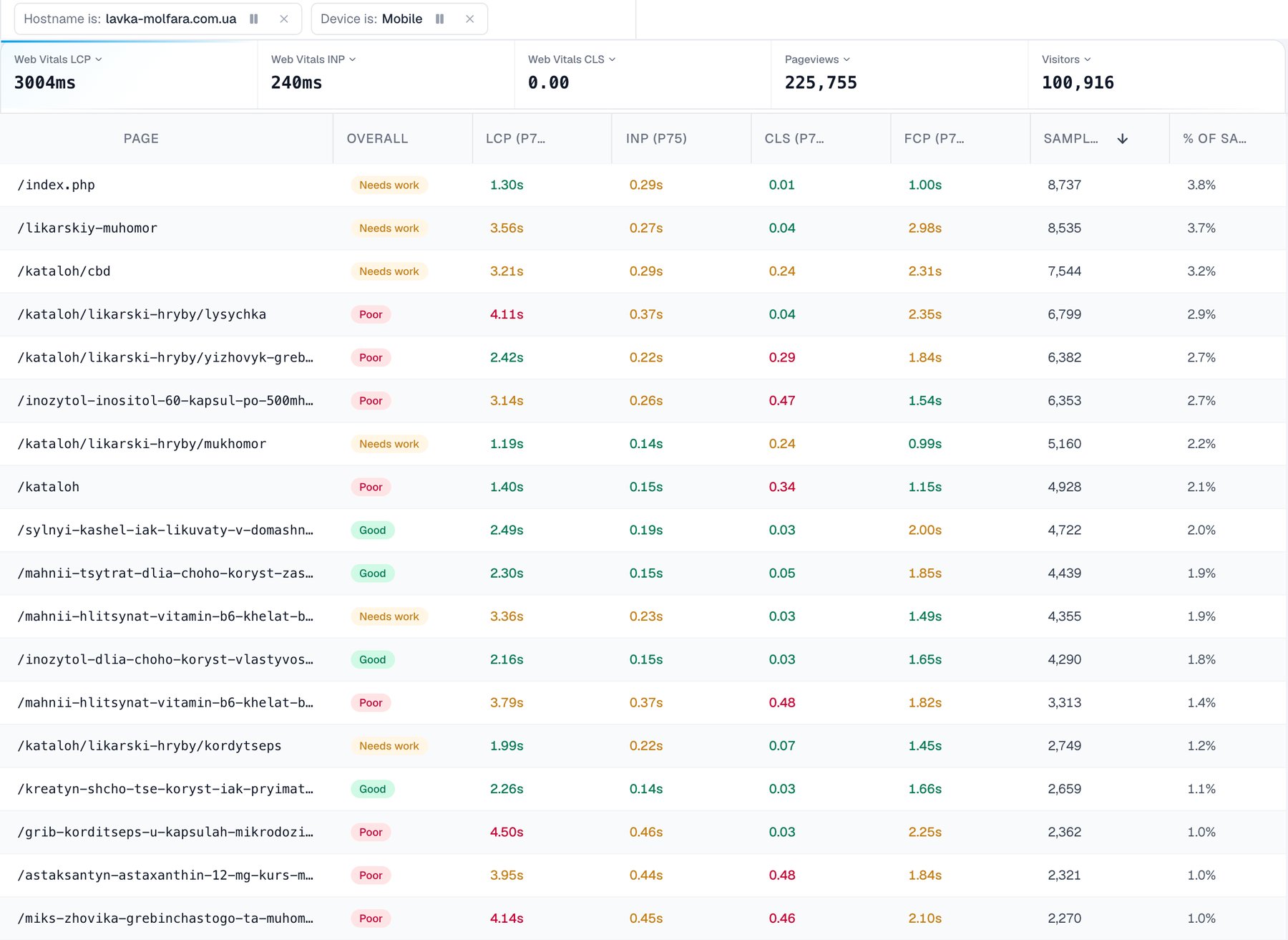The height and width of the screenshot is (940, 1288).
Task: Sort by the FCP (P75) column header
Action: pyautogui.click(x=934, y=138)
